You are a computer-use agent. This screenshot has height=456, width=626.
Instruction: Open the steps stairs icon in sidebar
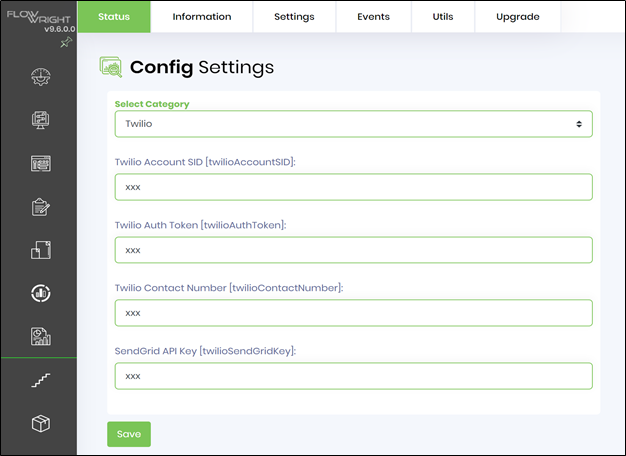coord(41,380)
